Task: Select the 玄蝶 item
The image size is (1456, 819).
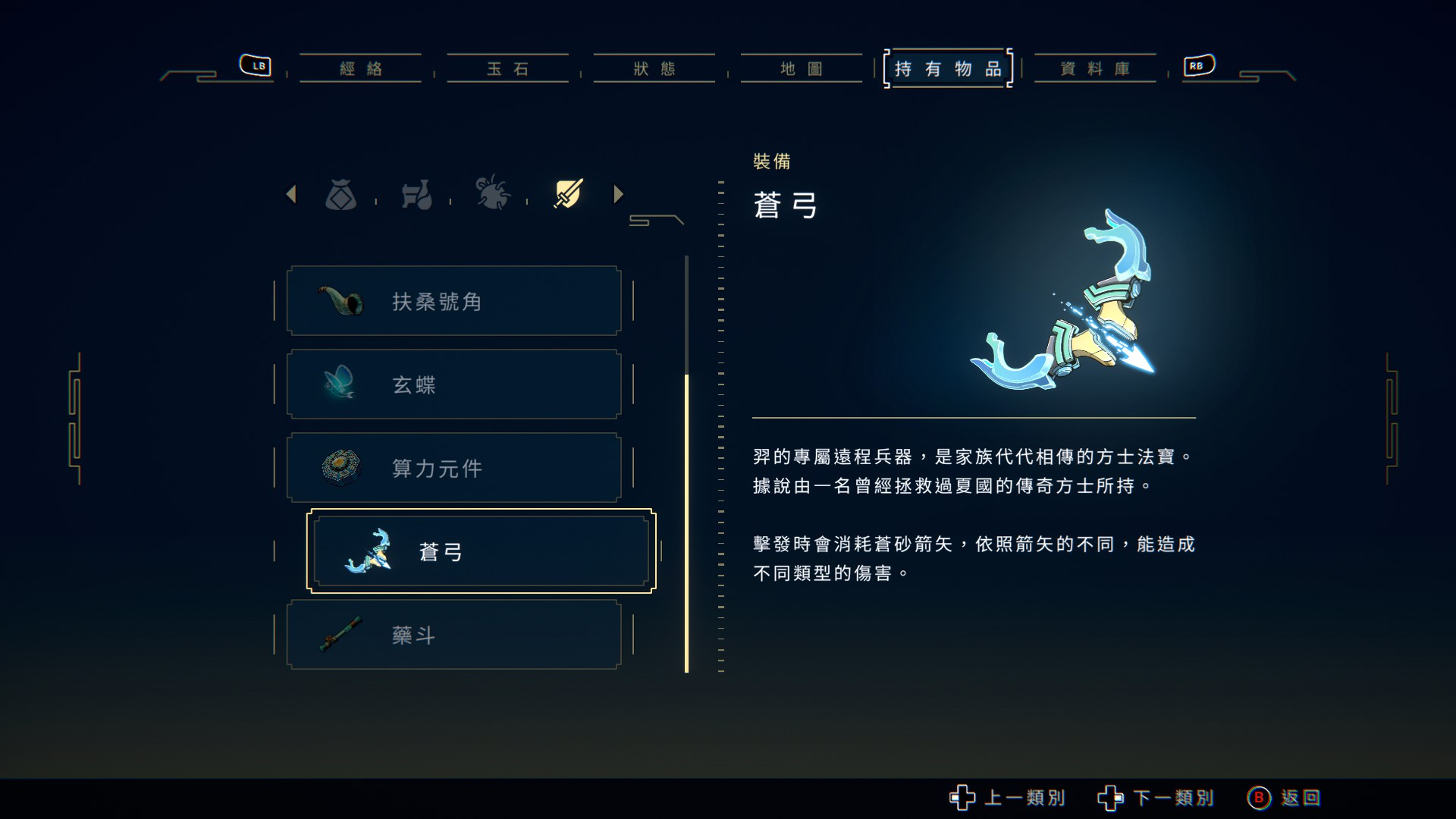Action: pos(453,384)
